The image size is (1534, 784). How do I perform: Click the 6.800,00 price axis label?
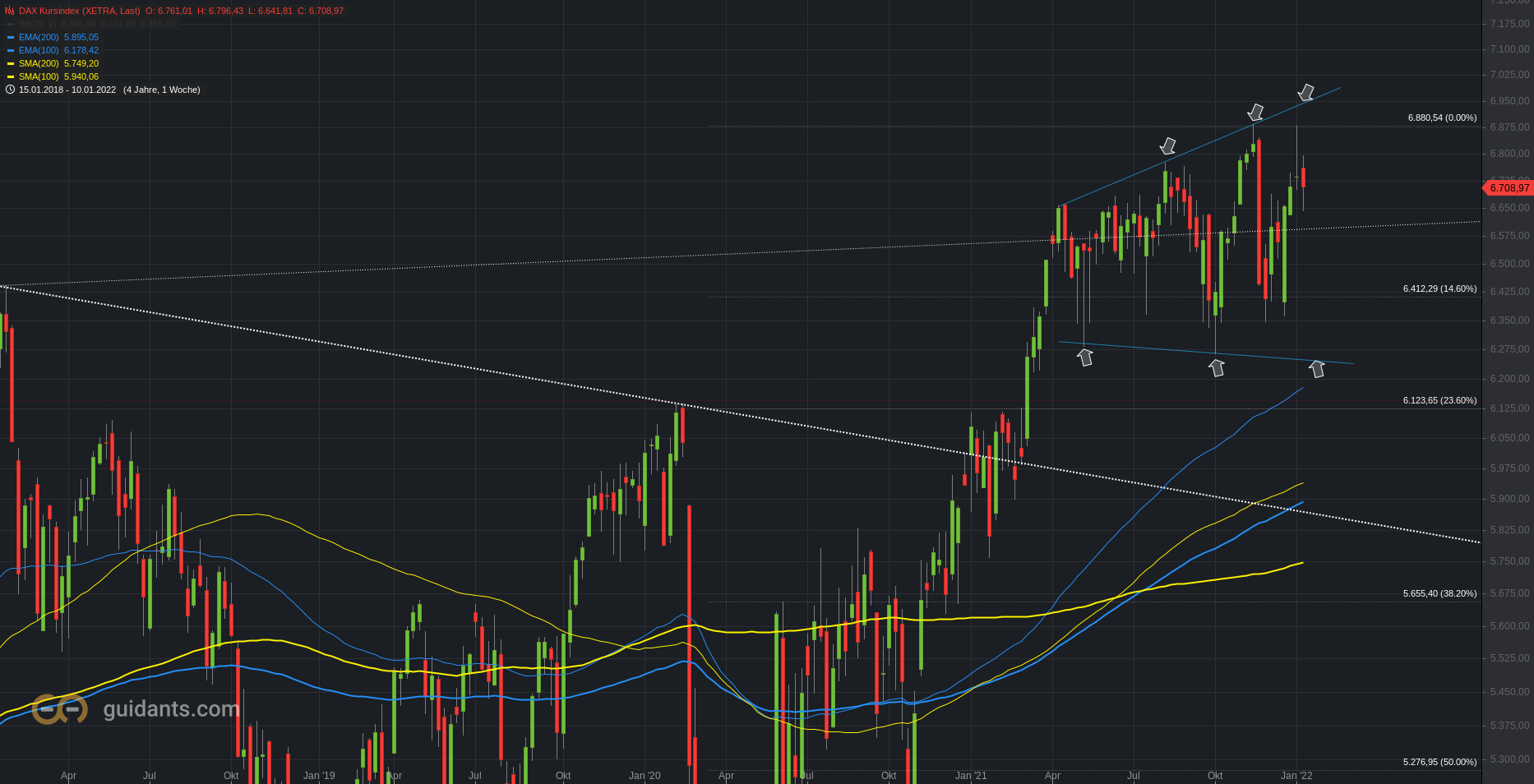pos(1509,154)
